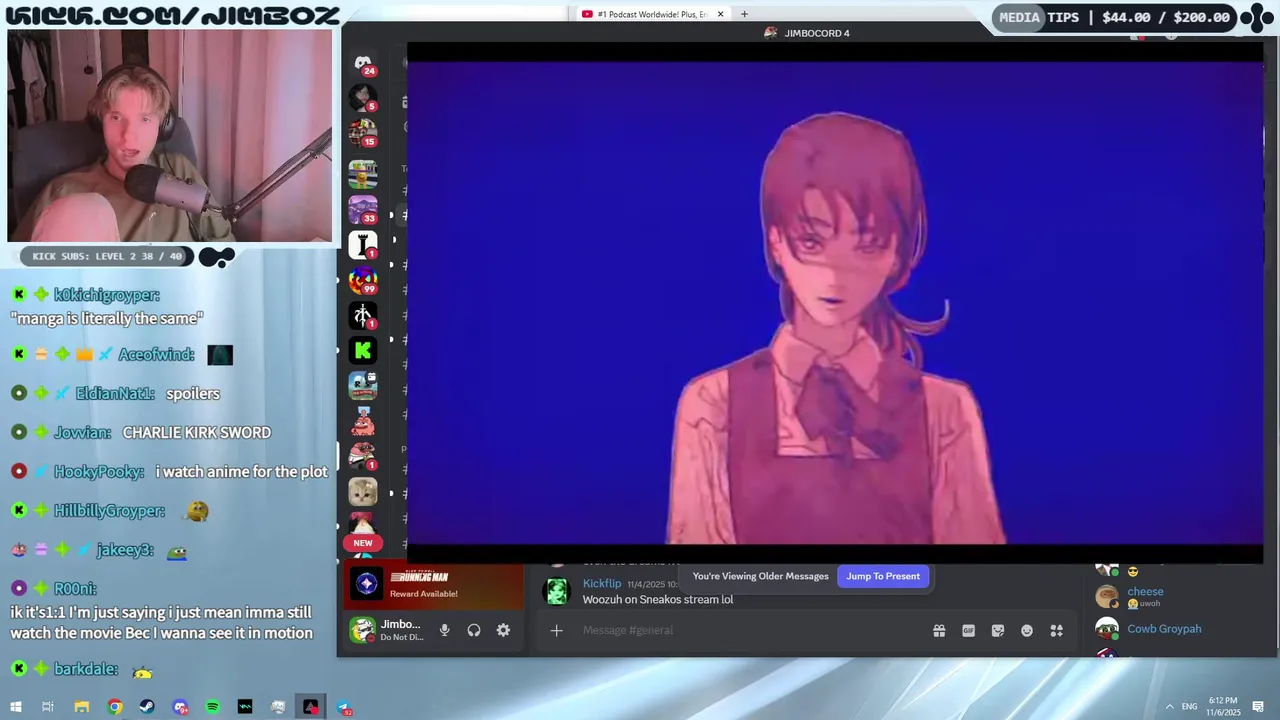Screen dimensions: 1280x720
Task: Open the white chess-piece server icon
Action: point(362,244)
